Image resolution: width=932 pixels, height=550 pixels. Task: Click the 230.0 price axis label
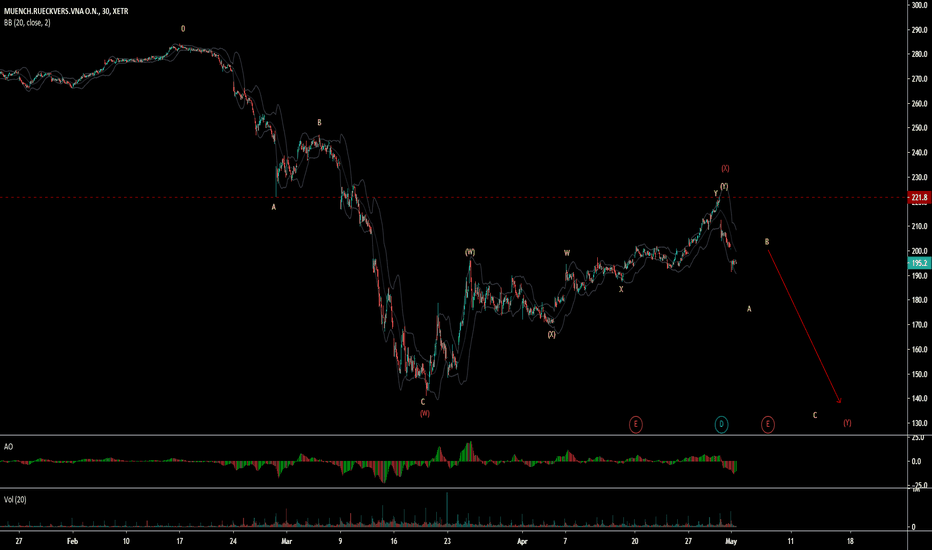[x=920, y=177]
